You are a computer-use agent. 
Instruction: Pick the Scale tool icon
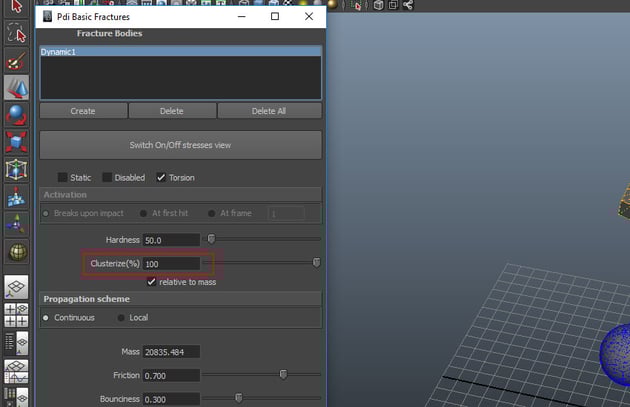16,143
